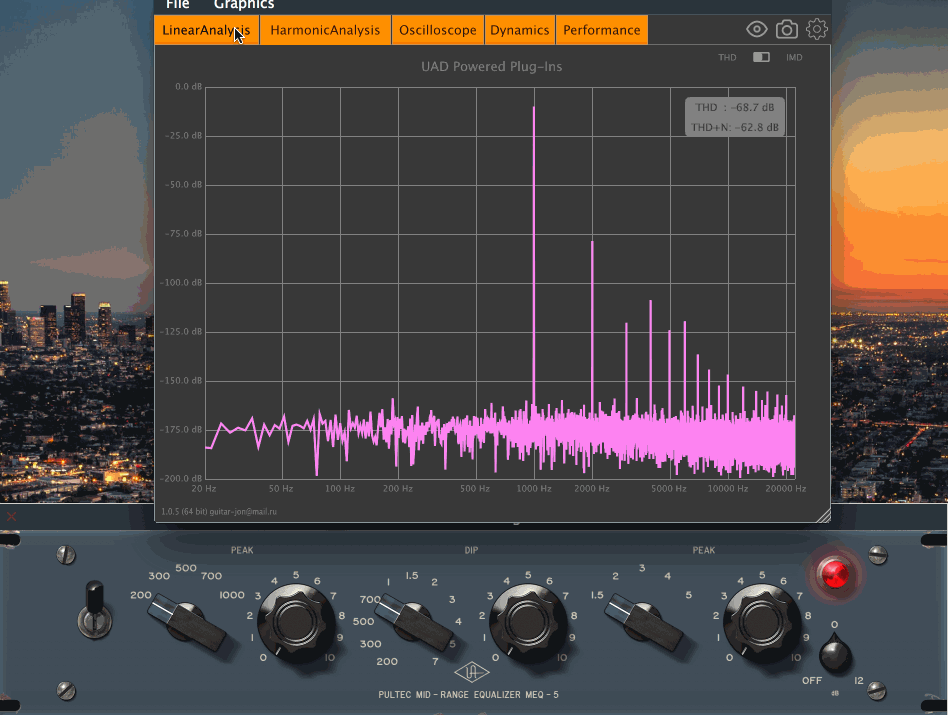948x715 pixels.
Task: Open the Performance tab
Action: pos(602,30)
